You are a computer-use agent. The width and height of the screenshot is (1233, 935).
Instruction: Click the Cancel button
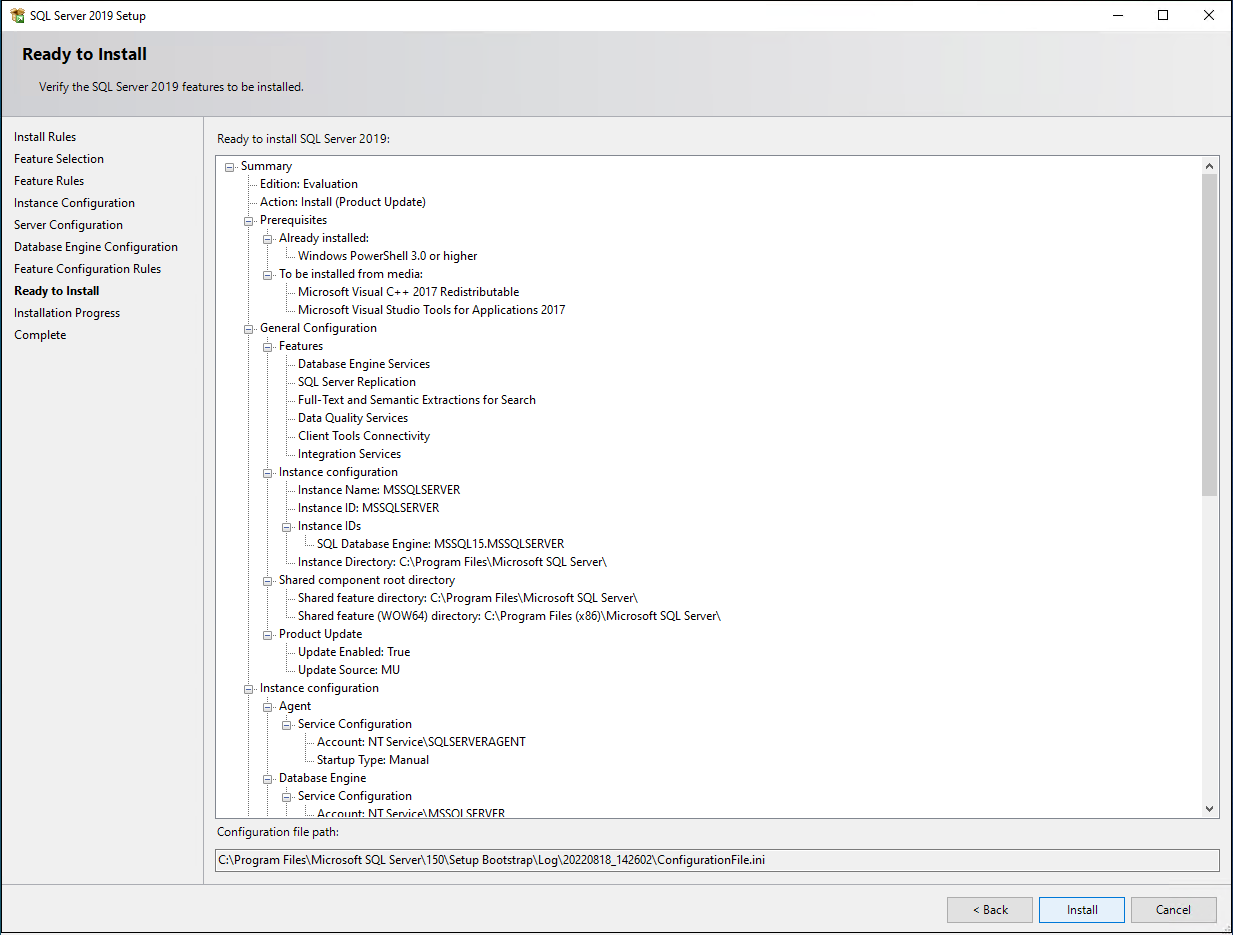pos(1174,910)
